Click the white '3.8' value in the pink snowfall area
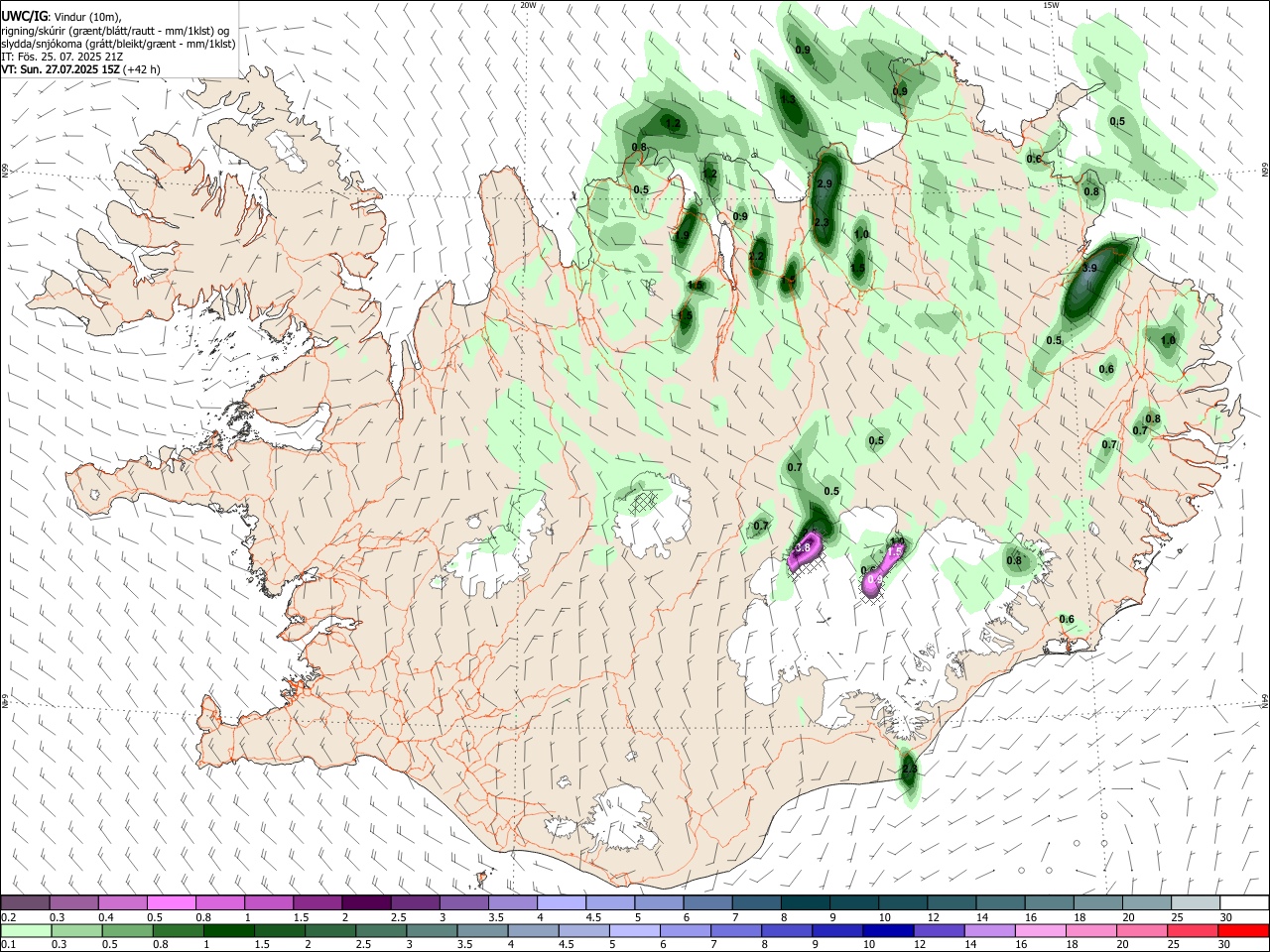1270x952 pixels. point(805,547)
